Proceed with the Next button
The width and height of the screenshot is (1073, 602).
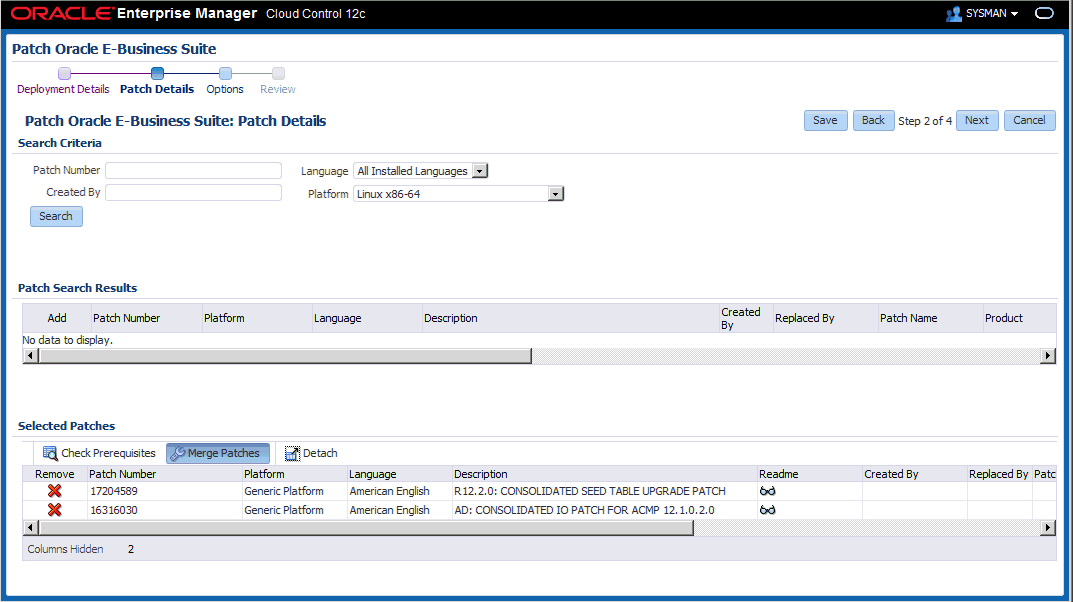977,120
